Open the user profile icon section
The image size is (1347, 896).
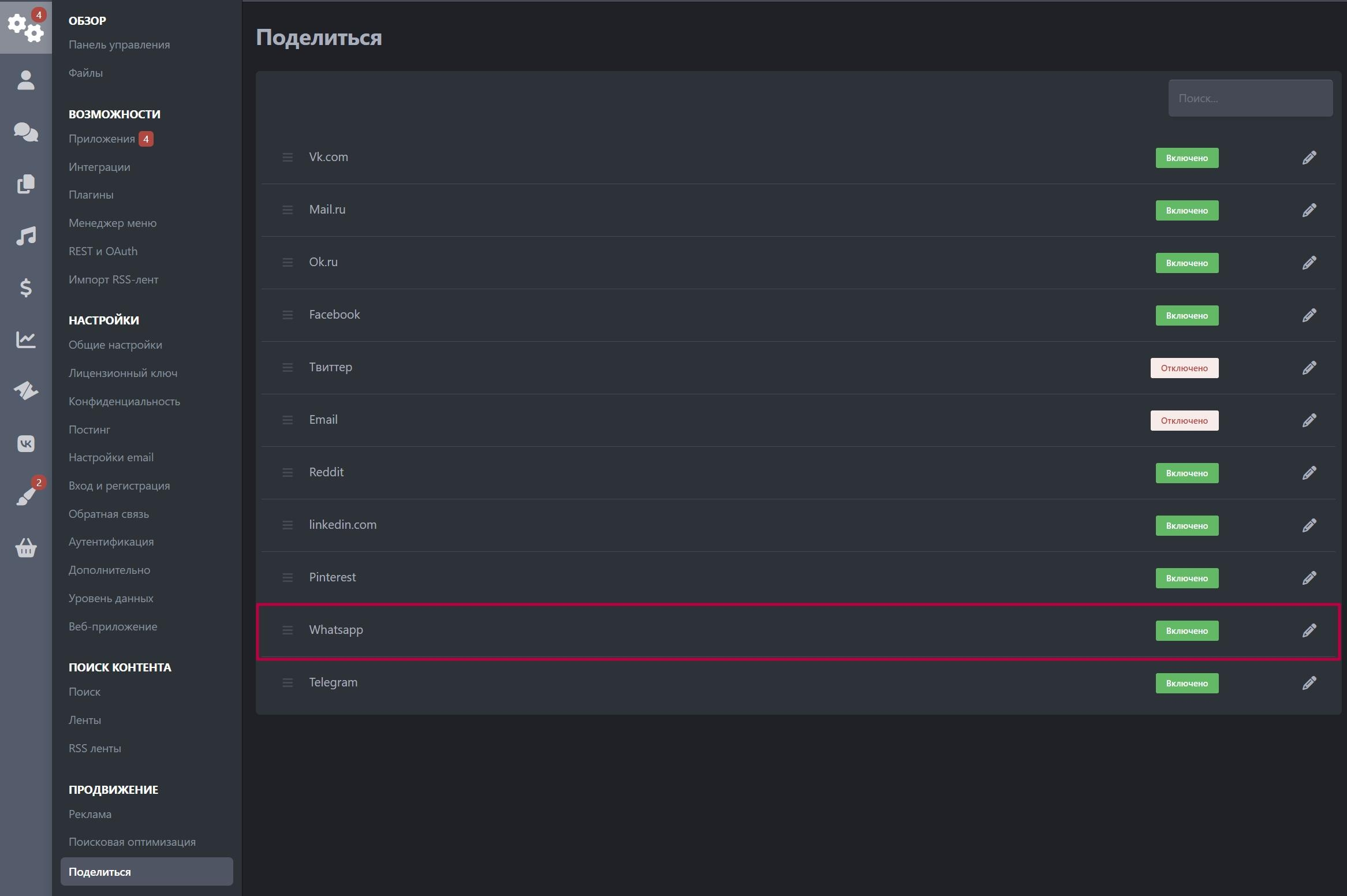click(x=26, y=80)
